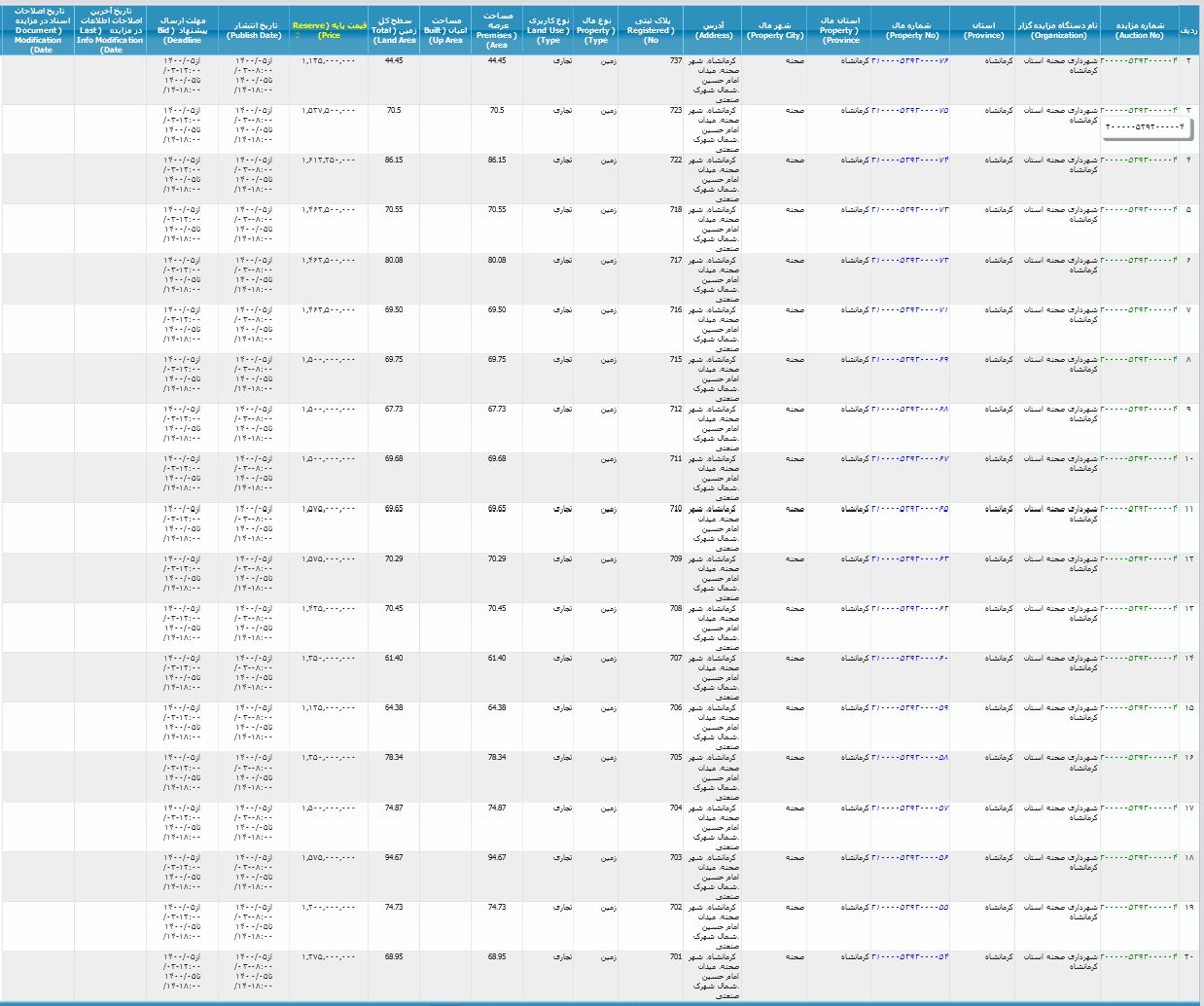Viewport: 1204px width, 1006px height.
Task: Open property number link ending in 71
Action: tap(909, 310)
